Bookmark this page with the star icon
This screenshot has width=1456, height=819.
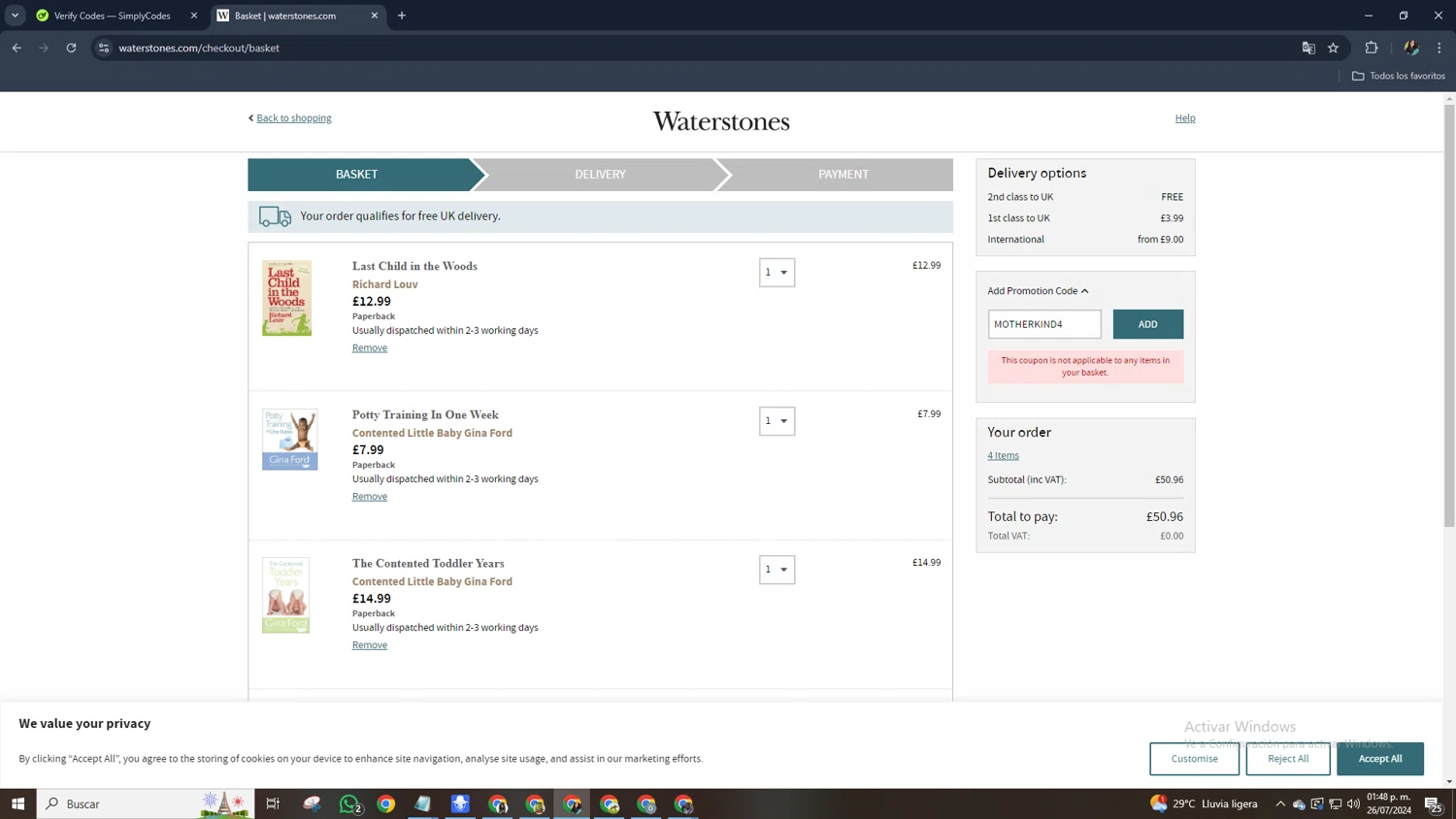click(x=1334, y=48)
